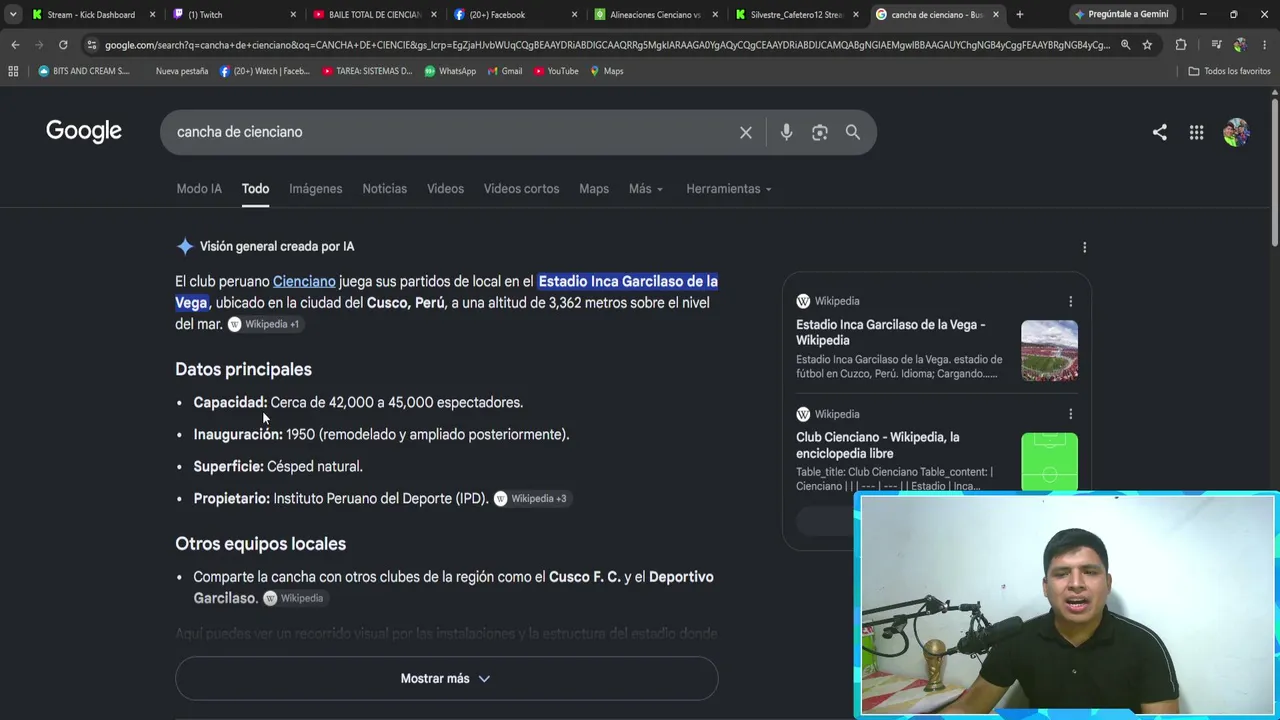Open Google Lens image search icon

pyautogui.click(x=820, y=132)
